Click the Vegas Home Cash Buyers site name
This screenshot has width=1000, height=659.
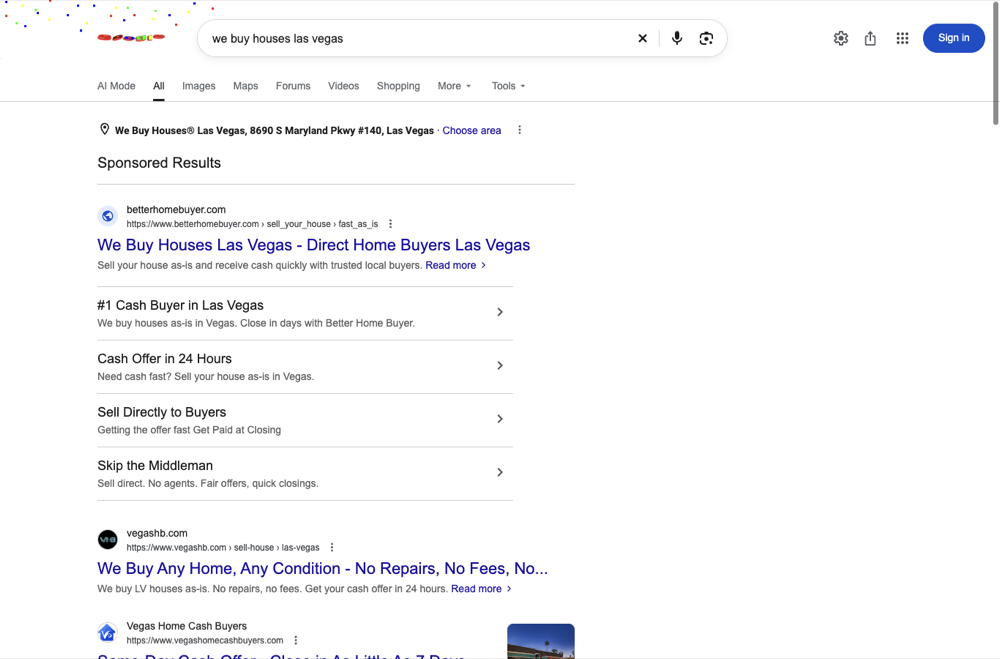pyautogui.click(x=186, y=626)
